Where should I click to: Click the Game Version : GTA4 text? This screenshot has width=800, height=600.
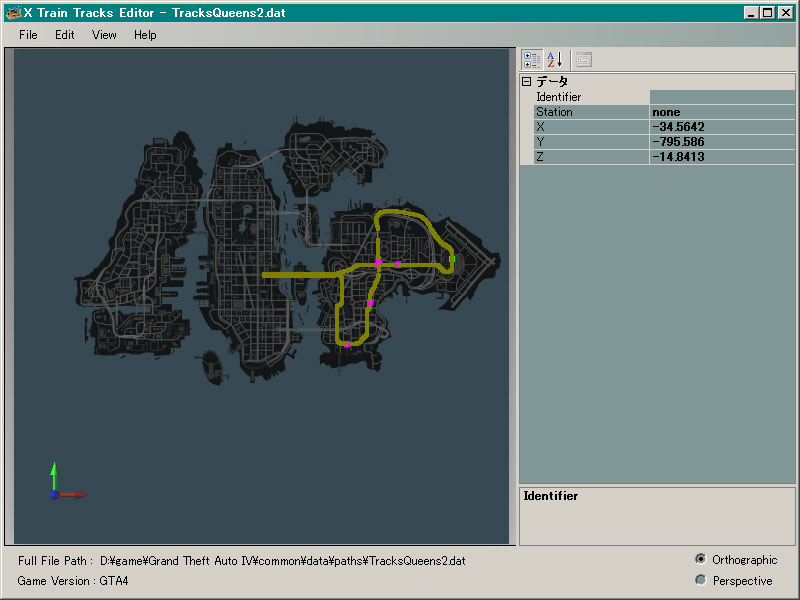pyautogui.click(x=72, y=581)
